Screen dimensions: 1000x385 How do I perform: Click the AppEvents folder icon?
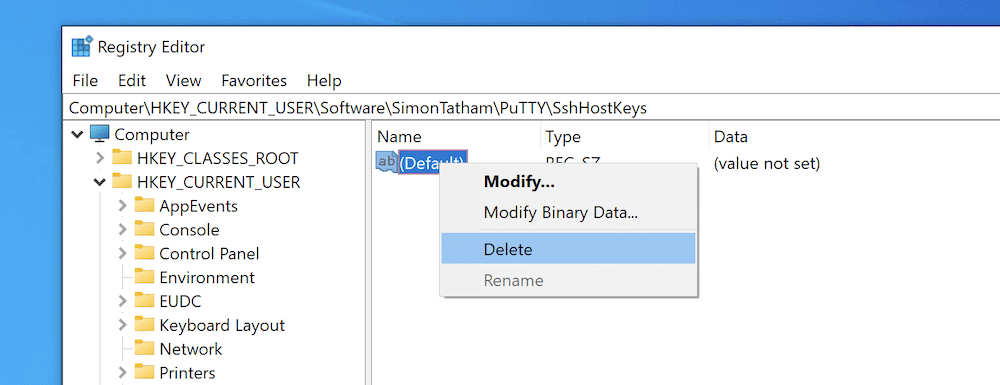click(x=145, y=205)
